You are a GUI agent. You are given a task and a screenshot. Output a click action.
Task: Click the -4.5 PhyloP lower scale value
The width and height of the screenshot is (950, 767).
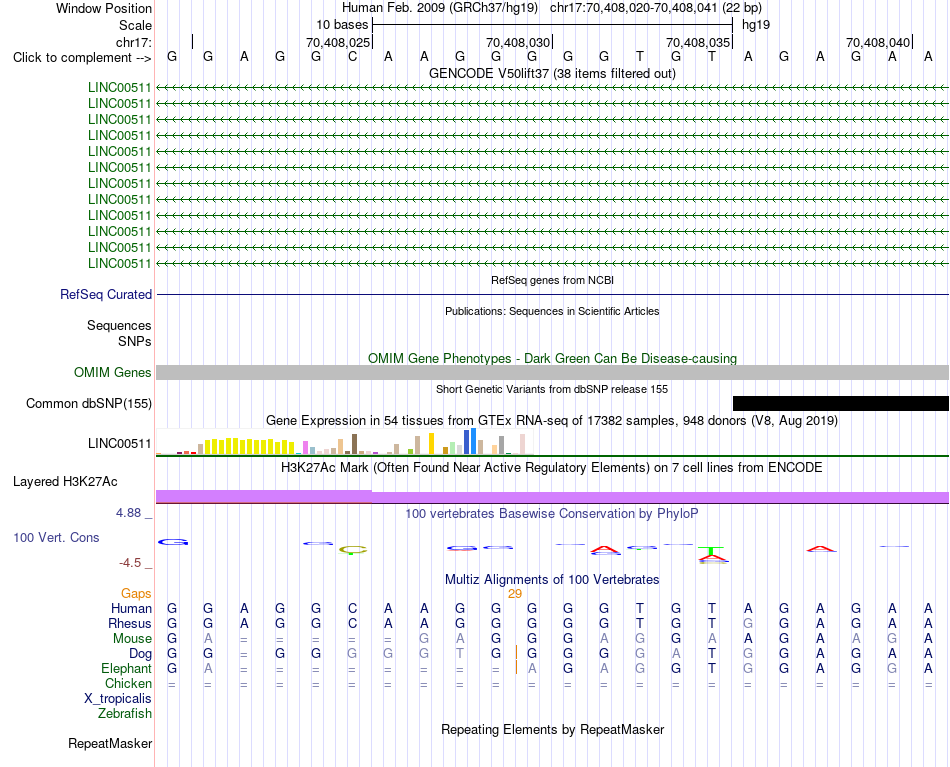click(130, 563)
